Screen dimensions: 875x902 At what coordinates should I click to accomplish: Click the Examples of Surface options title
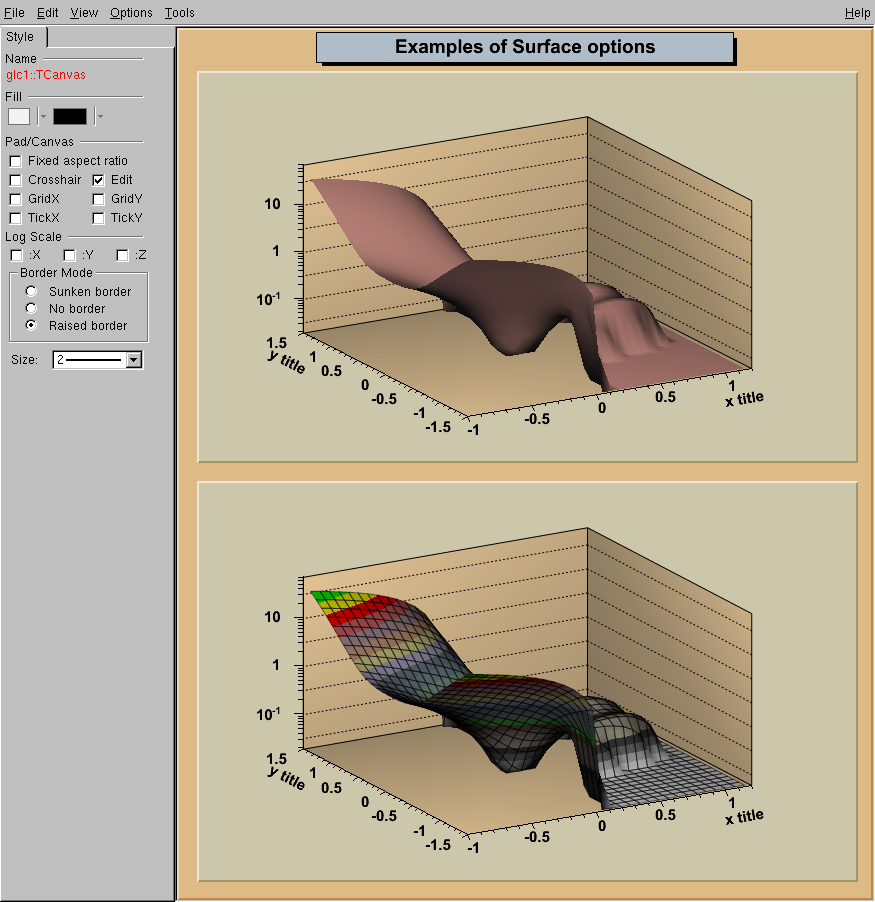[x=525, y=47]
